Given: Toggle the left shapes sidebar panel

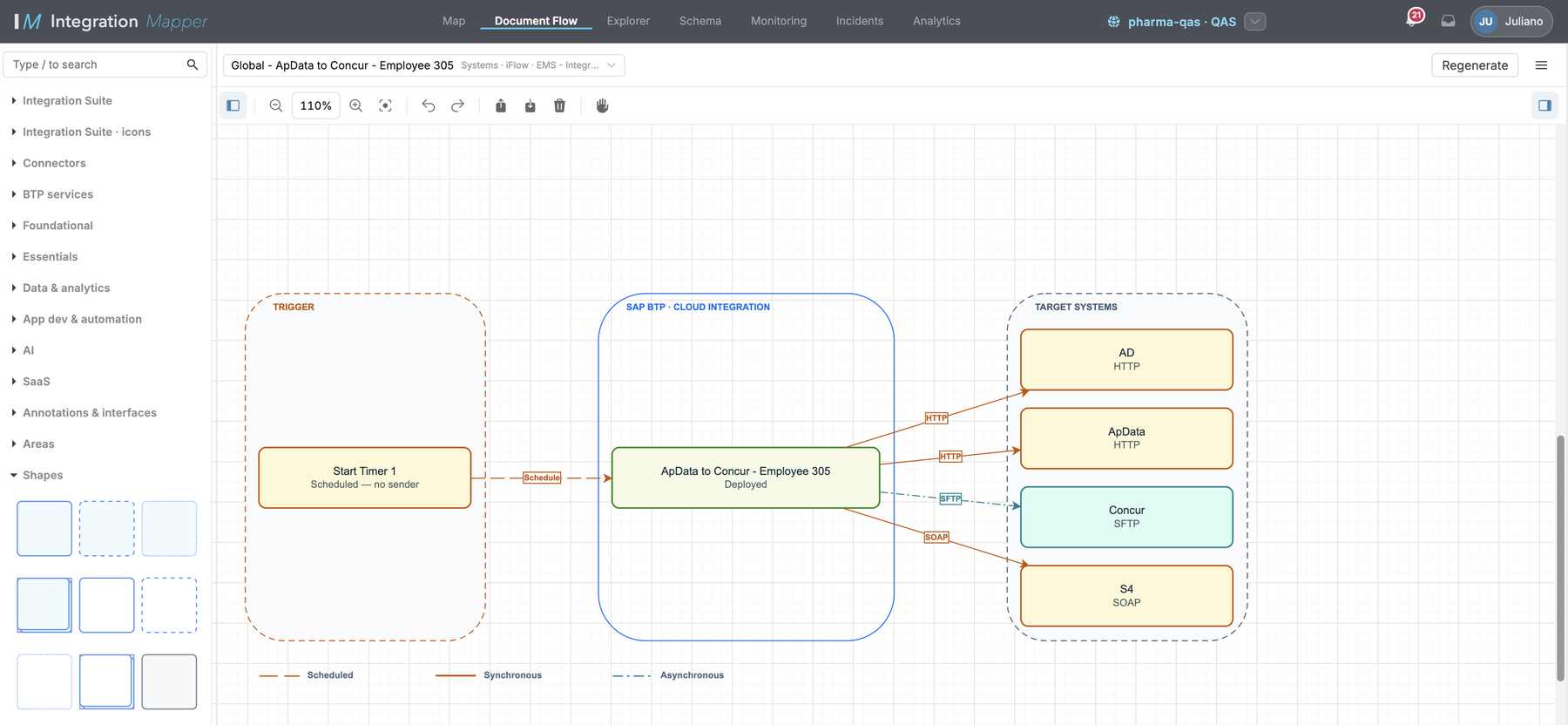Looking at the screenshot, I should pyautogui.click(x=233, y=105).
